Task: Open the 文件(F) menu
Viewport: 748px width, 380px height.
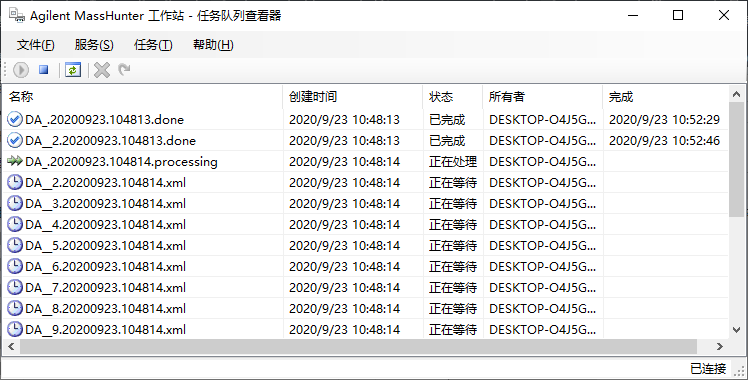Action: pyautogui.click(x=35, y=45)
